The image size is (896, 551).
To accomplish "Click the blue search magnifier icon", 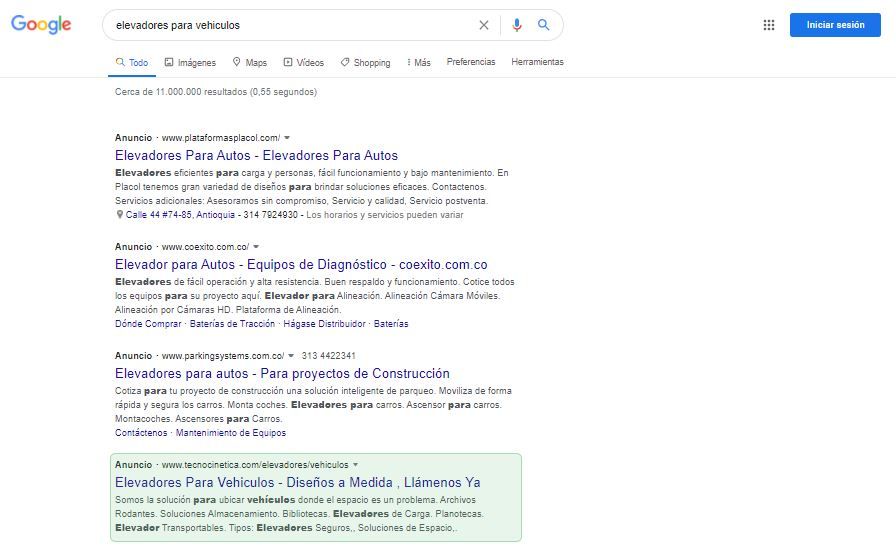I will click(x=544, y=25).
